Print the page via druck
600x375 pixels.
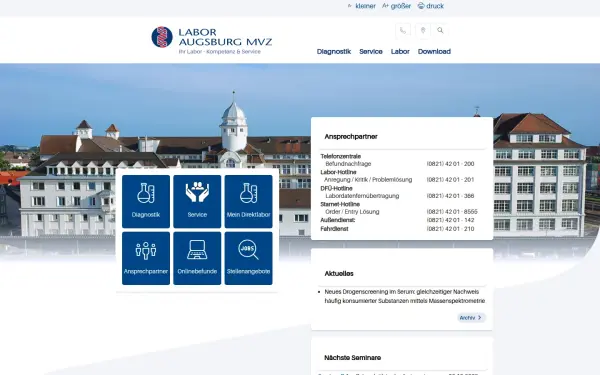point(431,6)
